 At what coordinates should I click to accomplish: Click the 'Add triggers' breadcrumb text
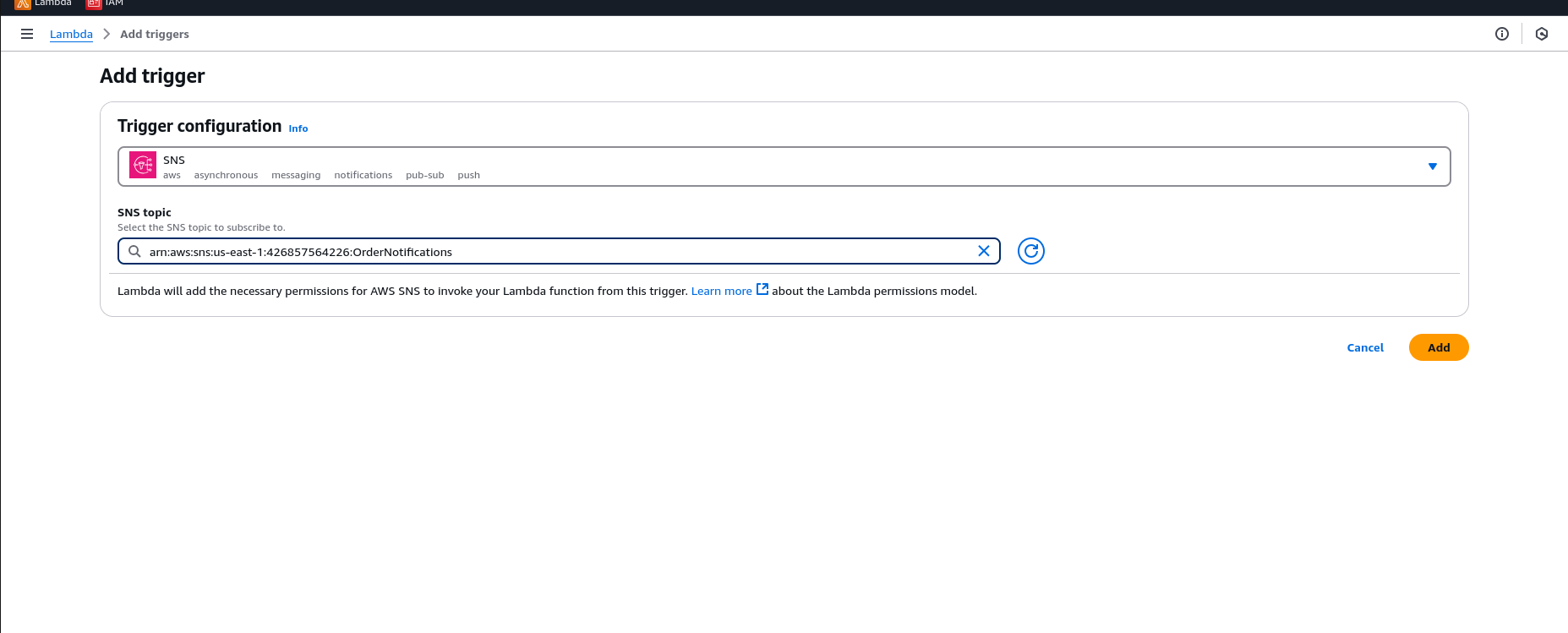155,34
